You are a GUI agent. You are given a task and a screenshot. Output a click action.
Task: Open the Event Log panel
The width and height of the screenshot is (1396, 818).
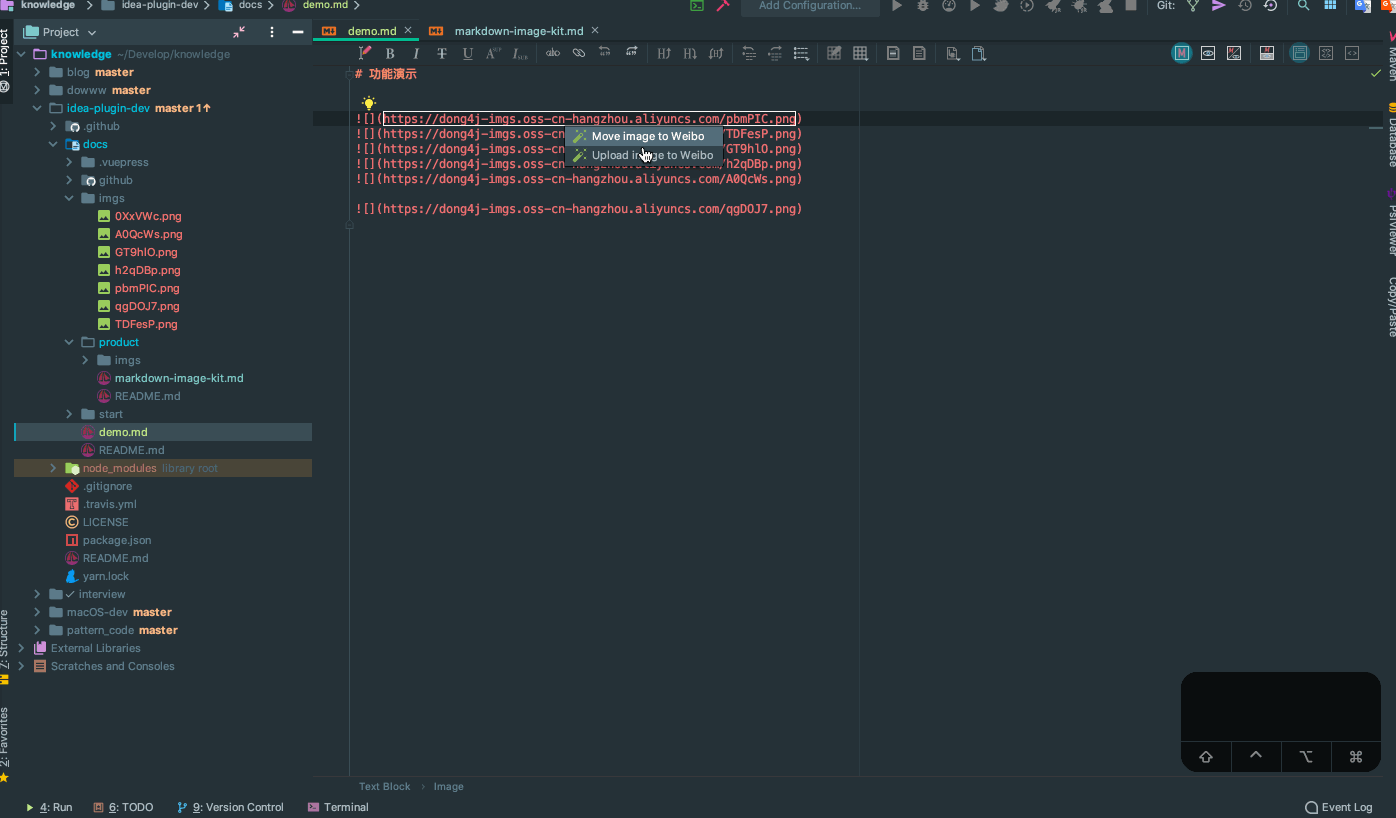coord(1338,807)
